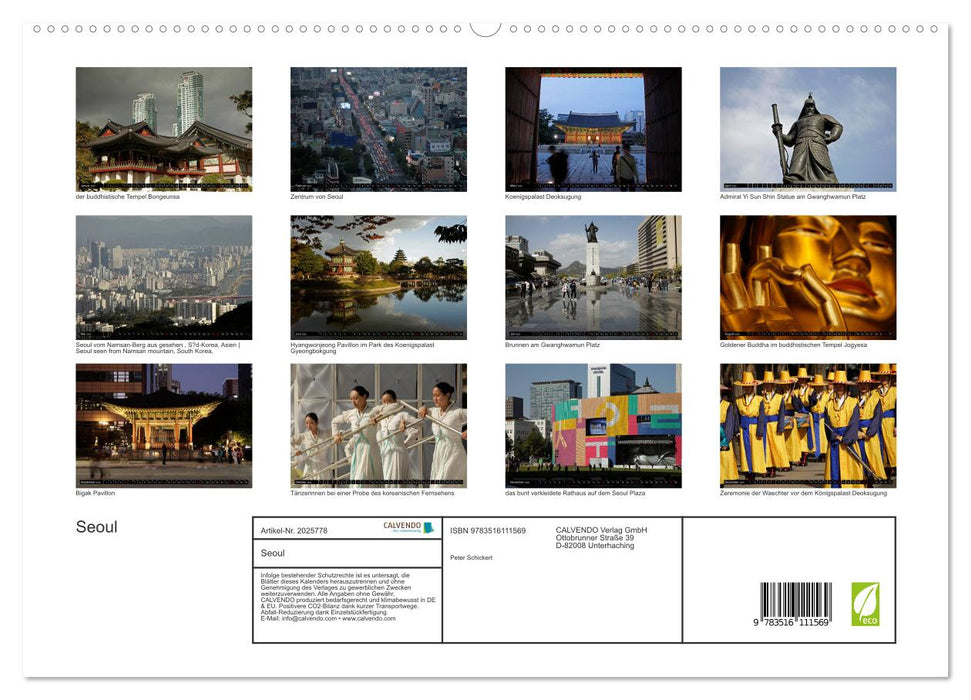Click the Brunnen am Gwanghwamun Platz photo
The image size is (971, 700).
click(592, 276)
